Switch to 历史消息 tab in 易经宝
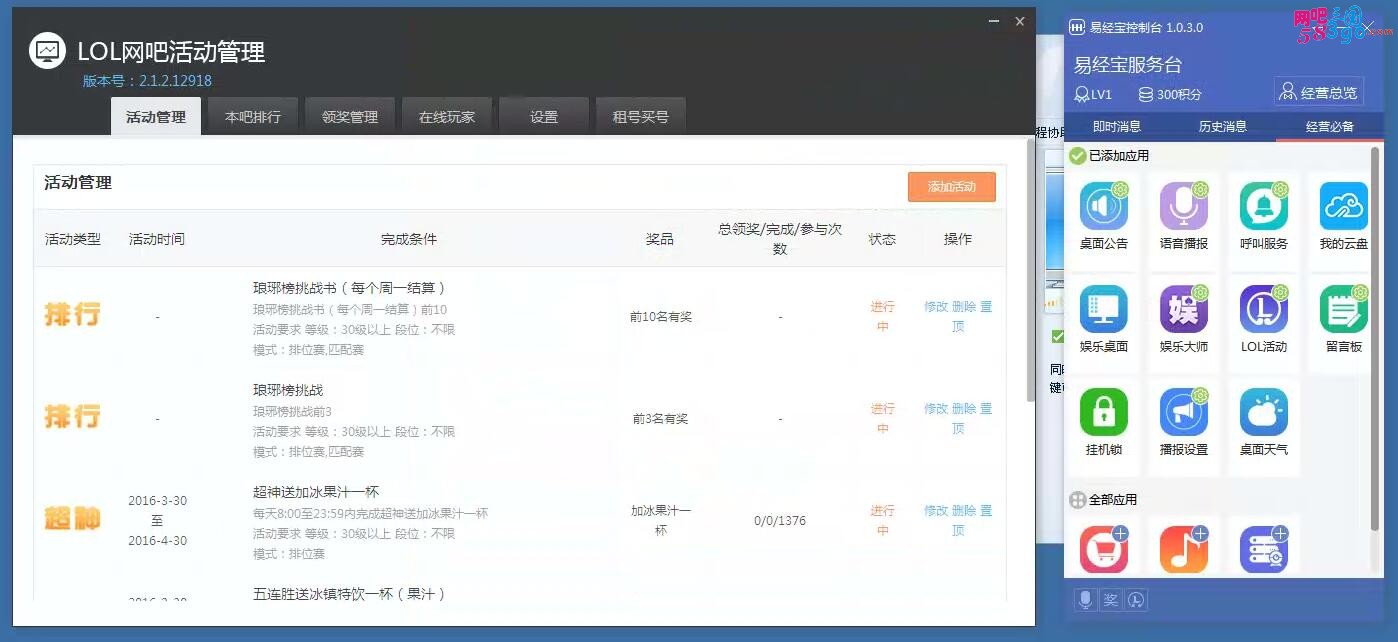 tap(1223, 127)
